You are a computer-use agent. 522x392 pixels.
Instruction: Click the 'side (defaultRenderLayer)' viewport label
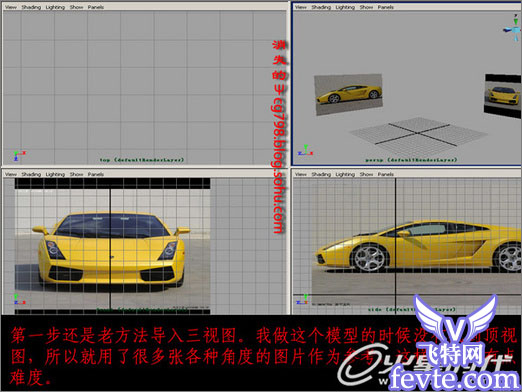(412, 309)
